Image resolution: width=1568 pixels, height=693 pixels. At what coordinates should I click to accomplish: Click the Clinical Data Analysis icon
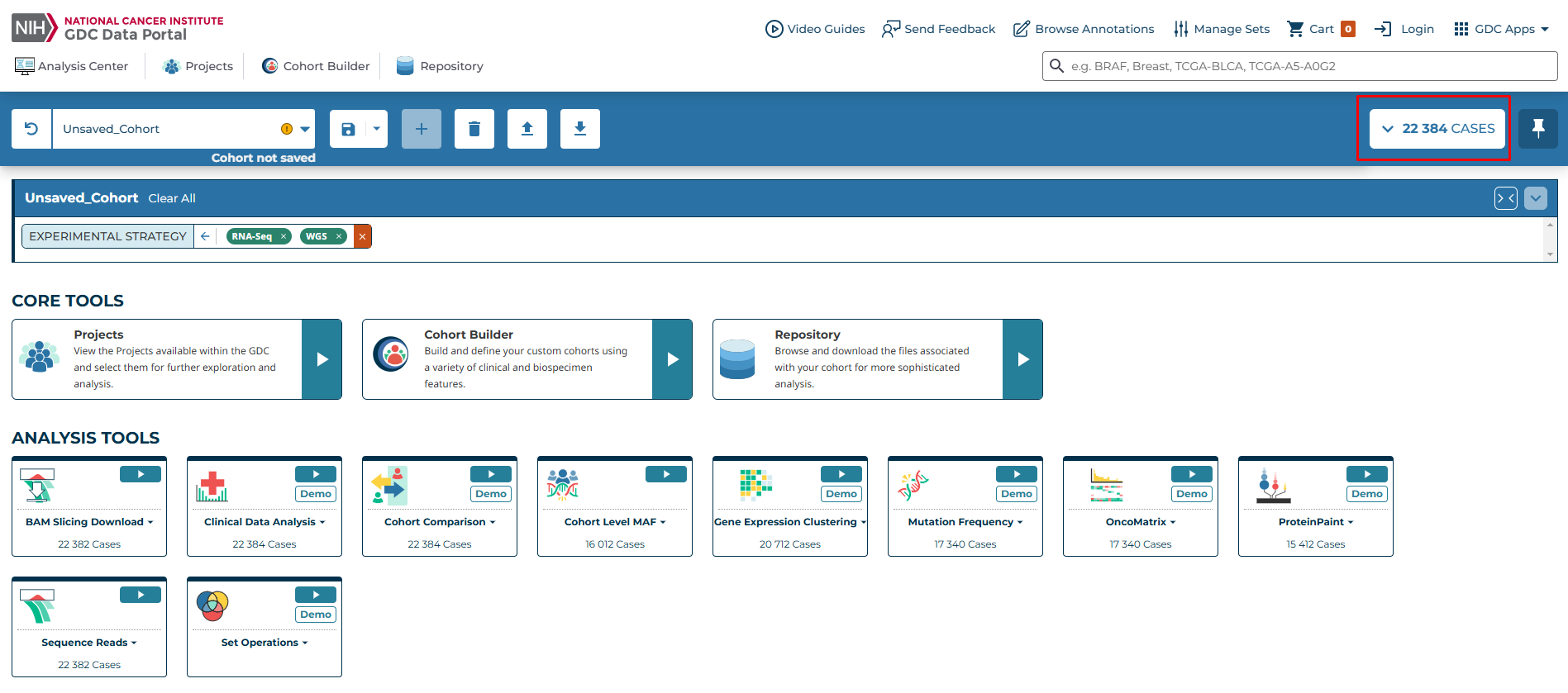click(x=212, y=486)
